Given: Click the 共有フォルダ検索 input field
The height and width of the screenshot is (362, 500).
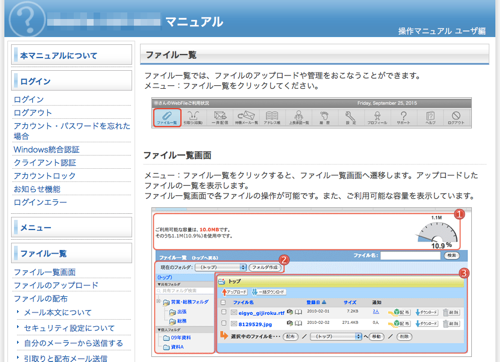Looking at the screenshot, I should pyautogui.click(x=185, y=291).
